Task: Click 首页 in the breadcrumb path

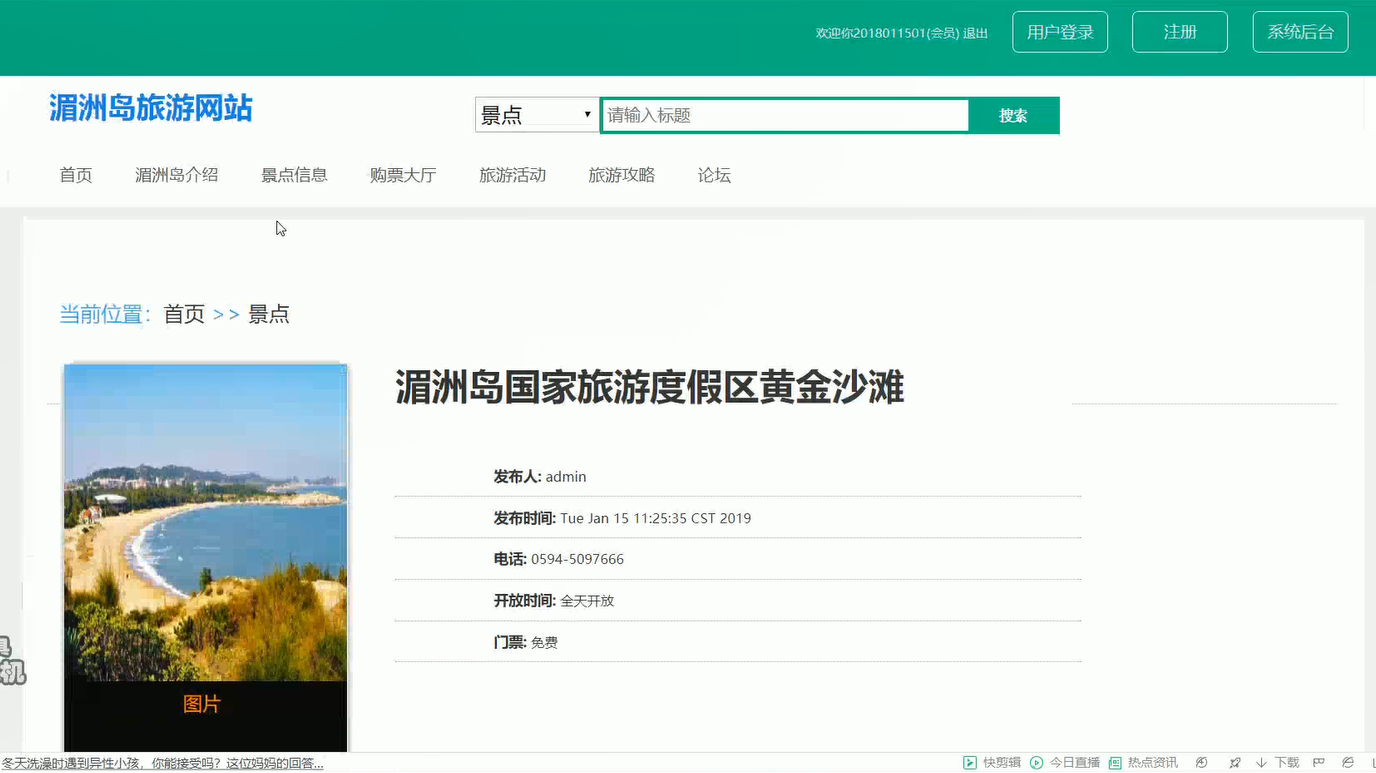Action: 184,314
